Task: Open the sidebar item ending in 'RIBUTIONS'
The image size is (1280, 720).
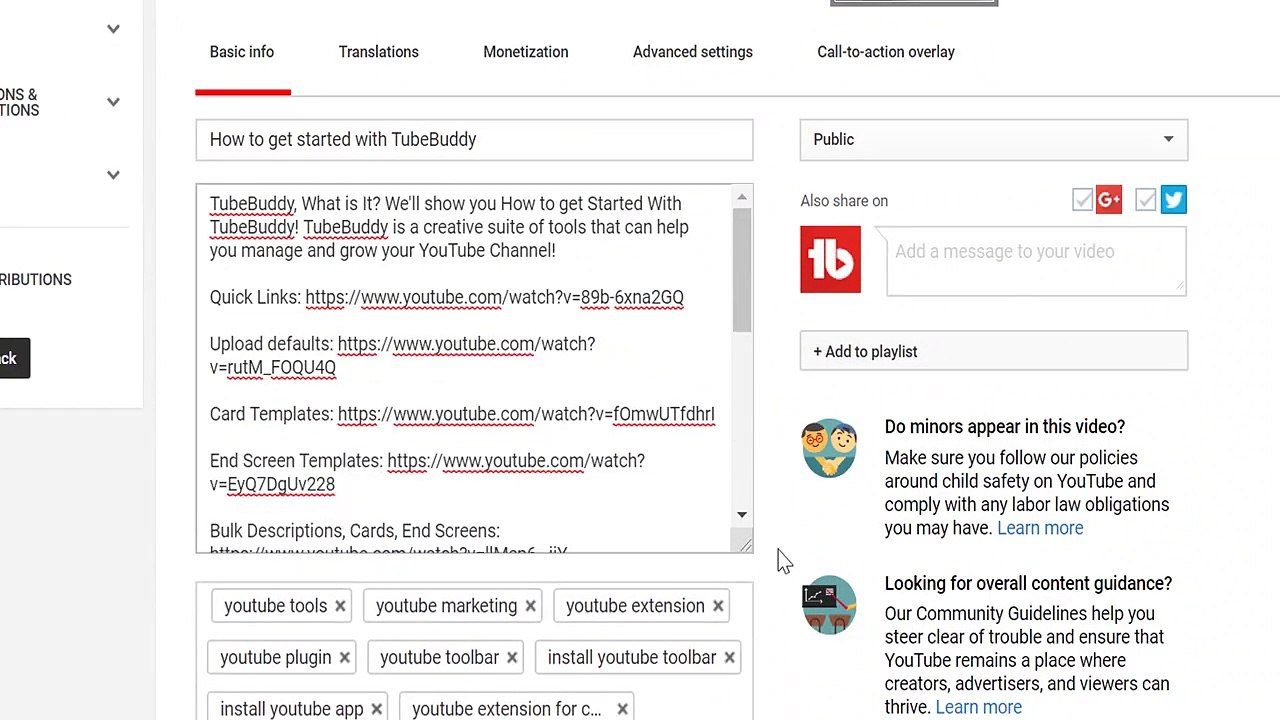Action: tap(36, 280)
